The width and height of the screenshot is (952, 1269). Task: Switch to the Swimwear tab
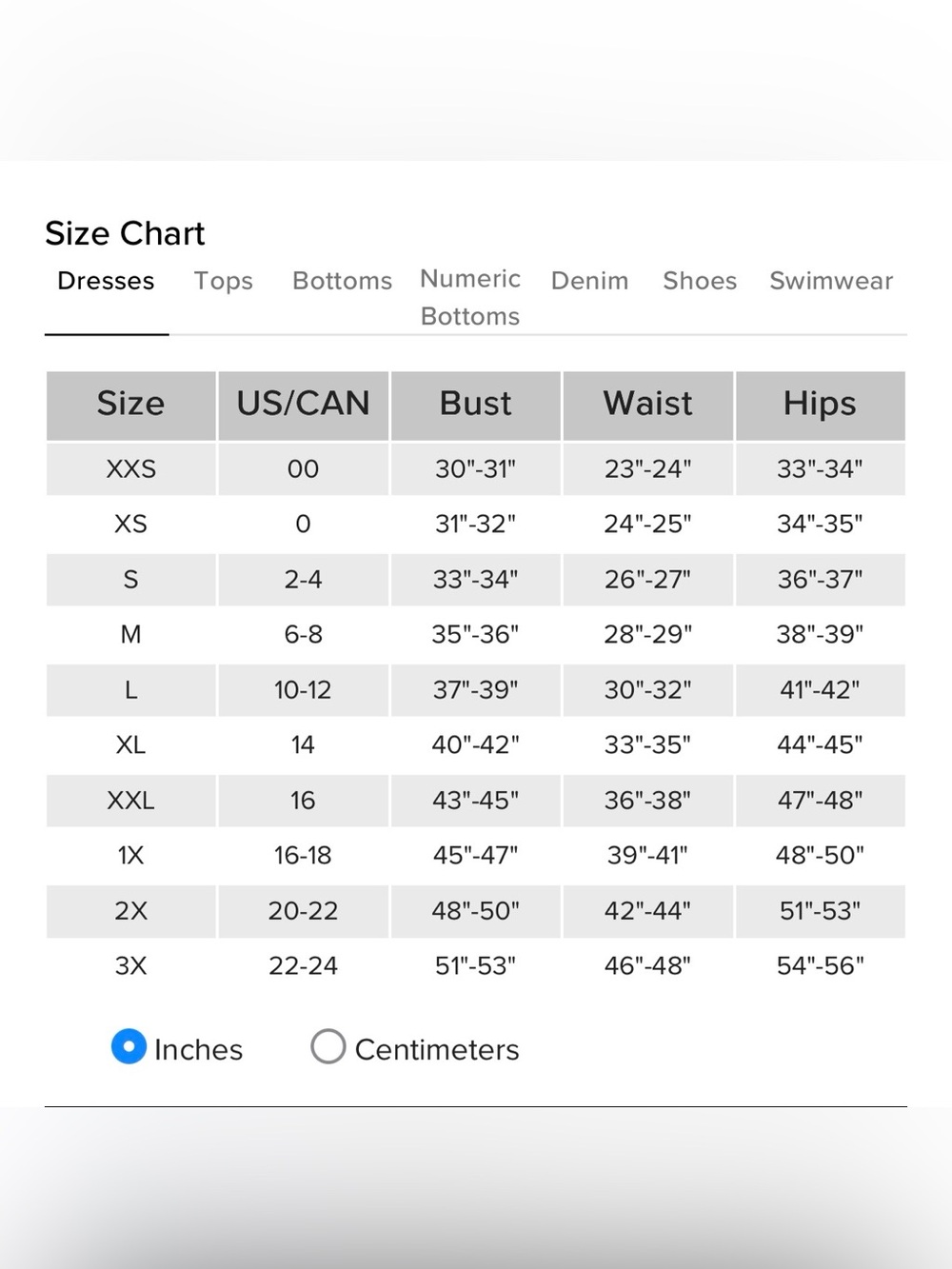[831, 281]
